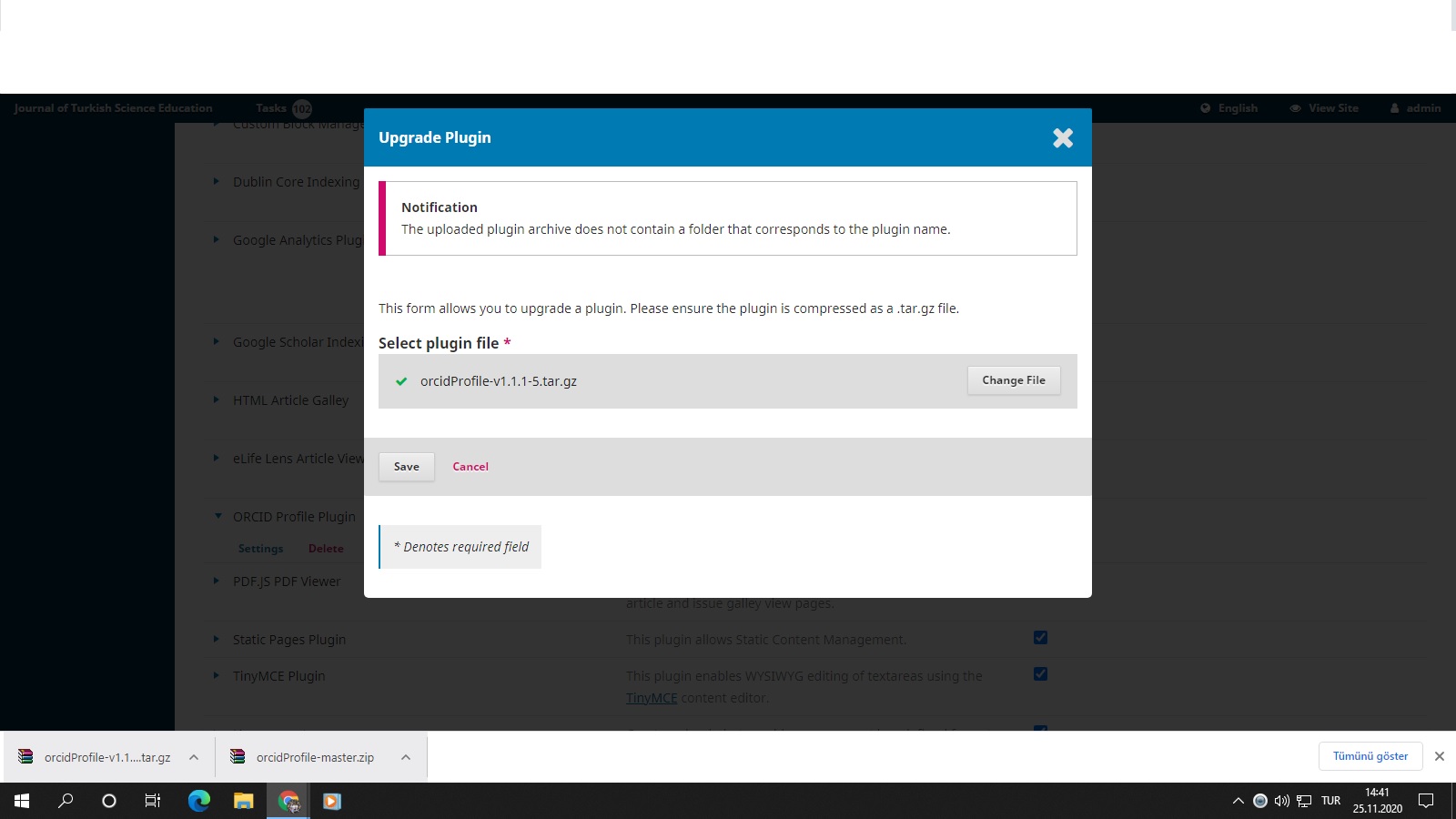Expand the Dublin Core Indexing plugin row
Image resolution: width=1456 pixels, height=819 pixels.
coord(217,181)
